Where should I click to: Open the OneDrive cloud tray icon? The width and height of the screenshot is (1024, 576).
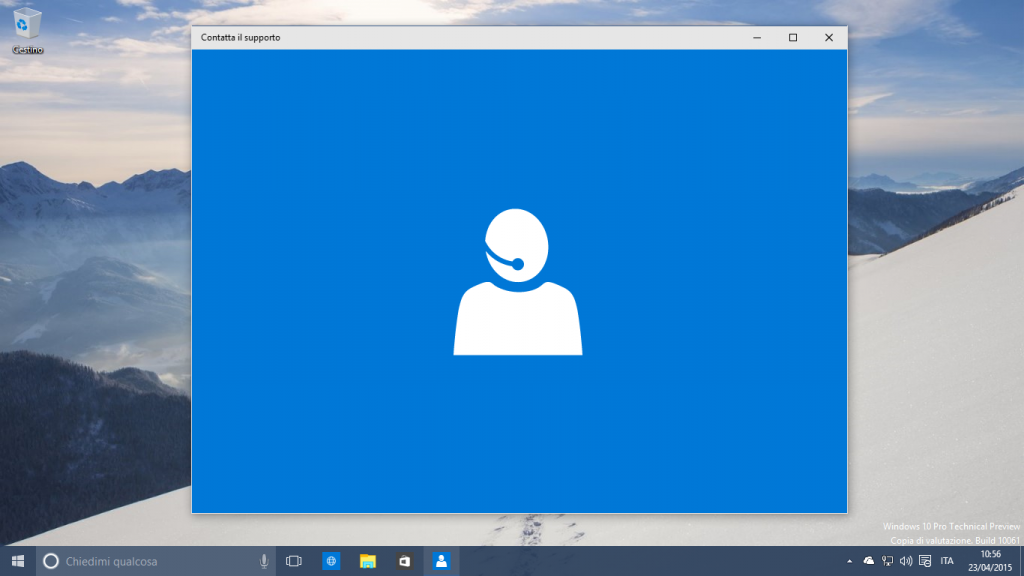click(869, 561)
